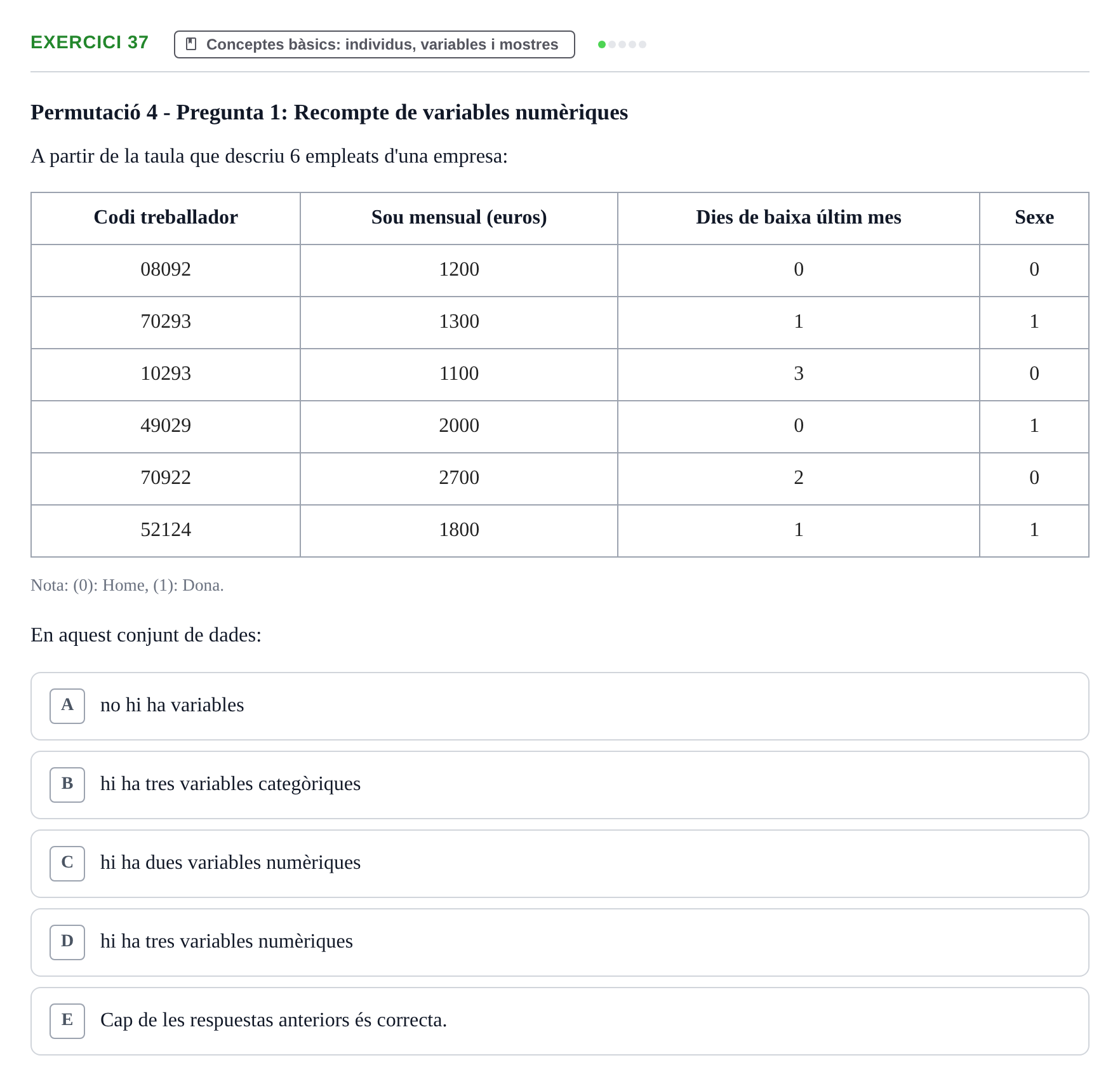
Task: Click worker code cell 70922
Action: (166, 478)
